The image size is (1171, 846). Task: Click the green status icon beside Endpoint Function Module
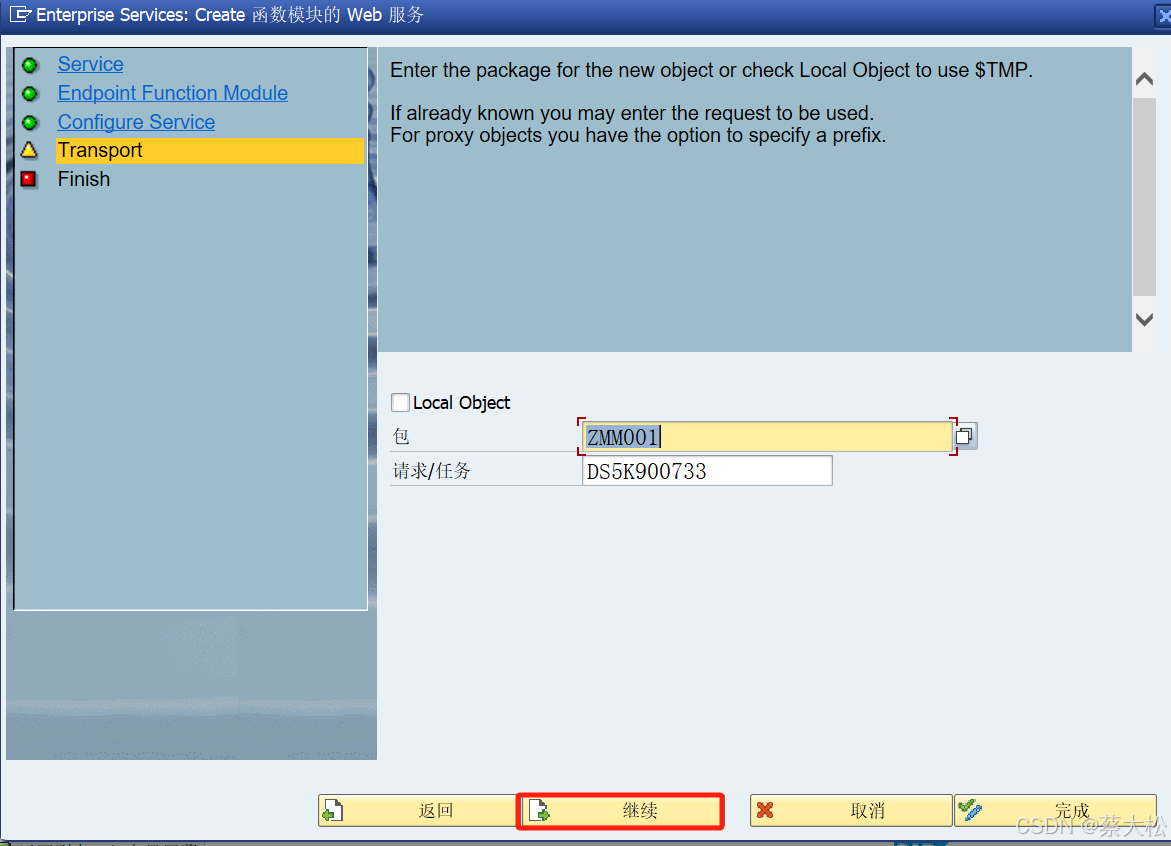point(31,93)
